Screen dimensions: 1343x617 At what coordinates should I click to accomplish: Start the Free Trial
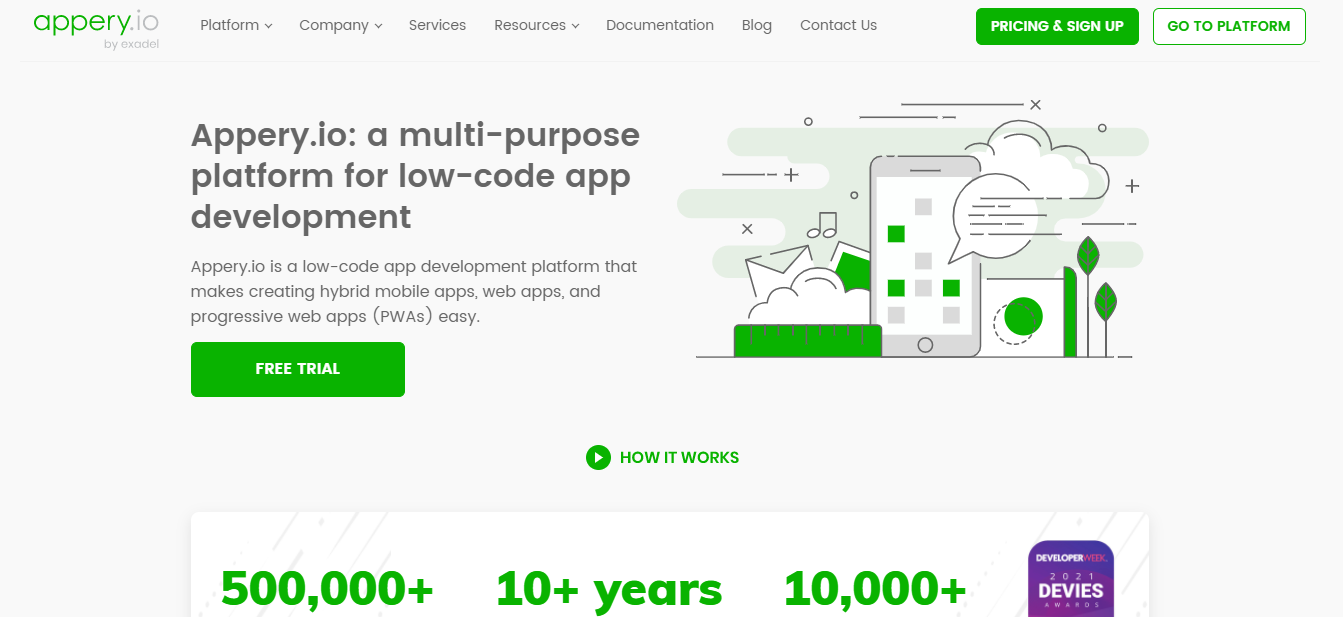298,369
